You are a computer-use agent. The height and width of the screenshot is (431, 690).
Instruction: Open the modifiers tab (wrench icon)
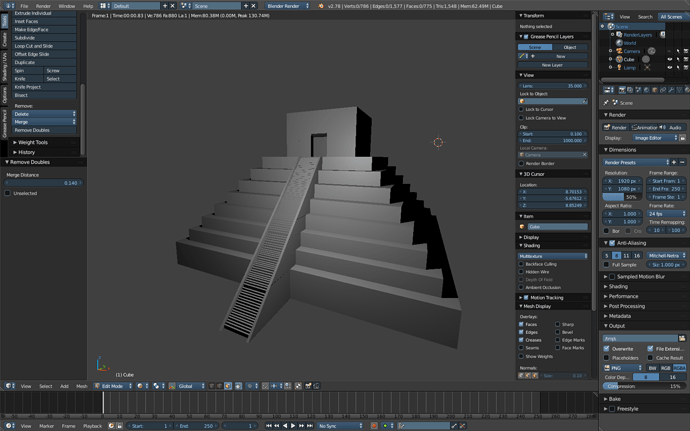click(x=672, y=90)
